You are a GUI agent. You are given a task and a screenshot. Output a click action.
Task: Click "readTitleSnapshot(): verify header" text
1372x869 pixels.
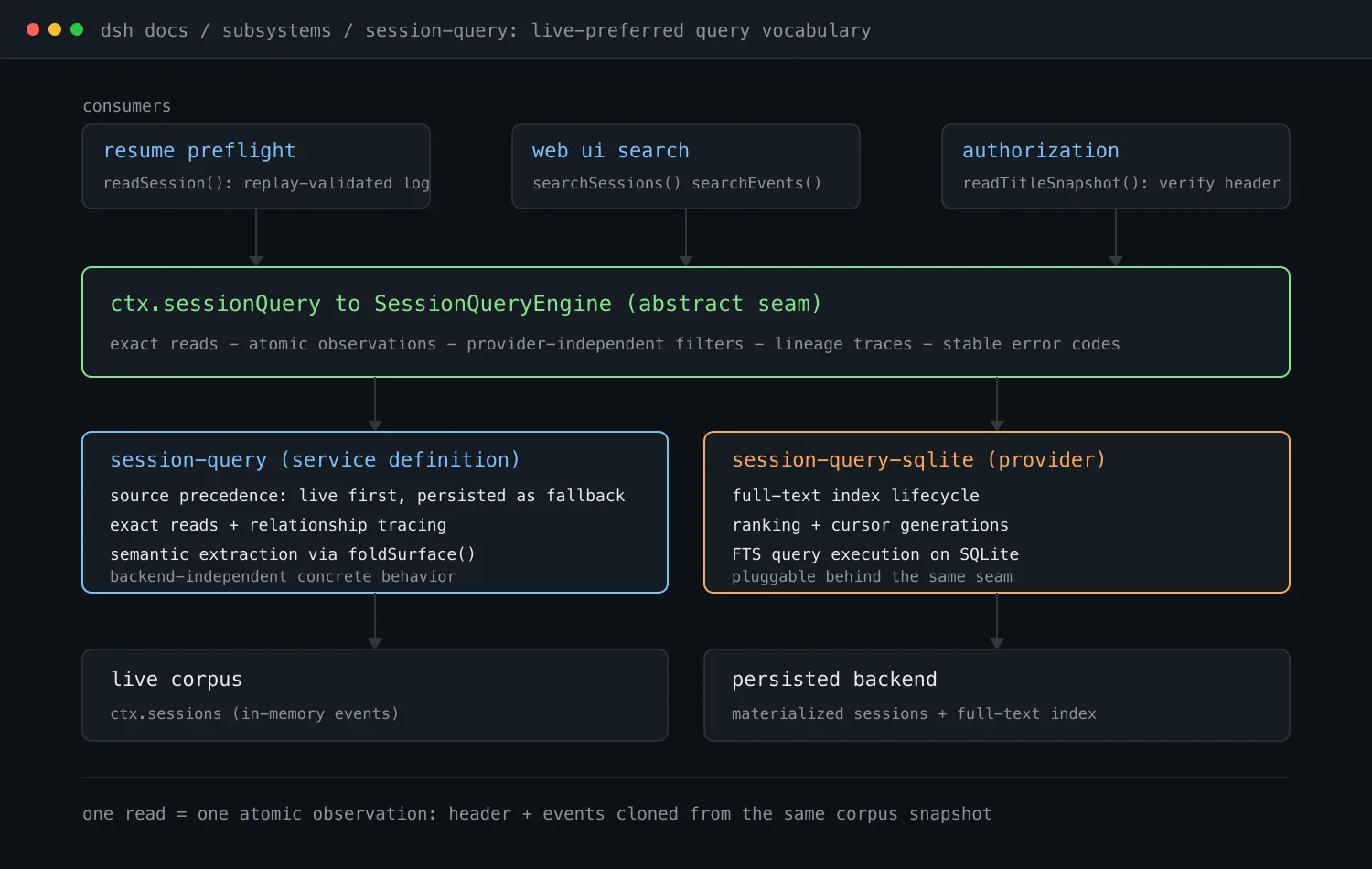click(x=1121, y=183)
